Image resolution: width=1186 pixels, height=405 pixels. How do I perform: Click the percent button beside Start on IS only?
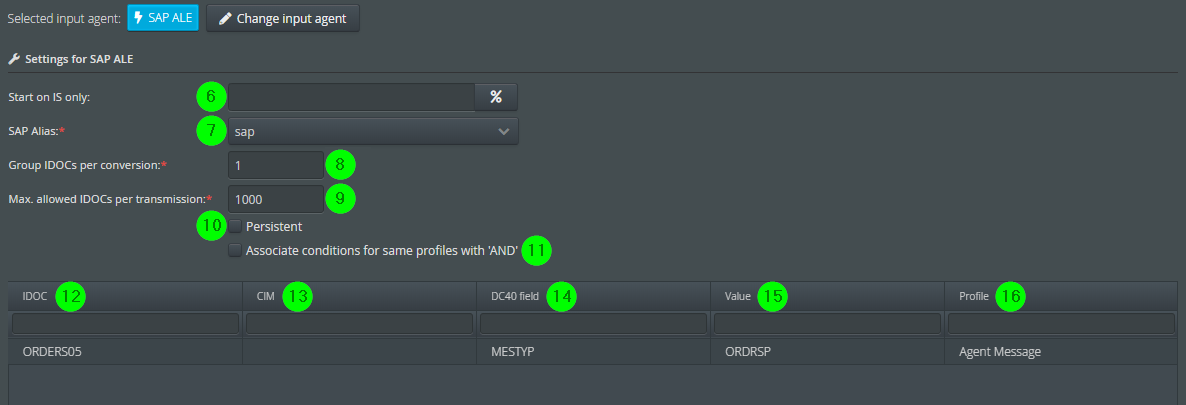point(495,96)
